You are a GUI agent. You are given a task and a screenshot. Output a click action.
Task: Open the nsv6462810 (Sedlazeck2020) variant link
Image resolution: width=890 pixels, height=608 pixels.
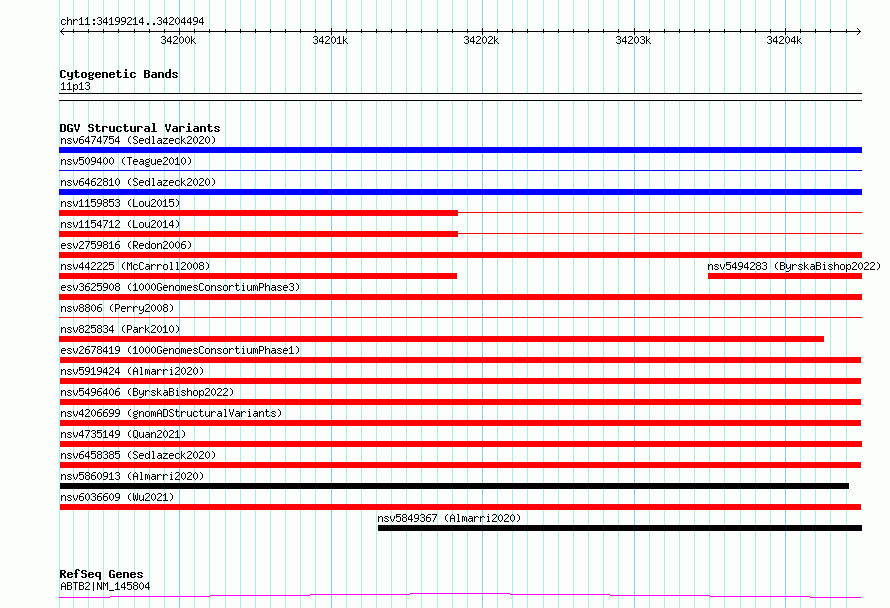coord(138,182)
